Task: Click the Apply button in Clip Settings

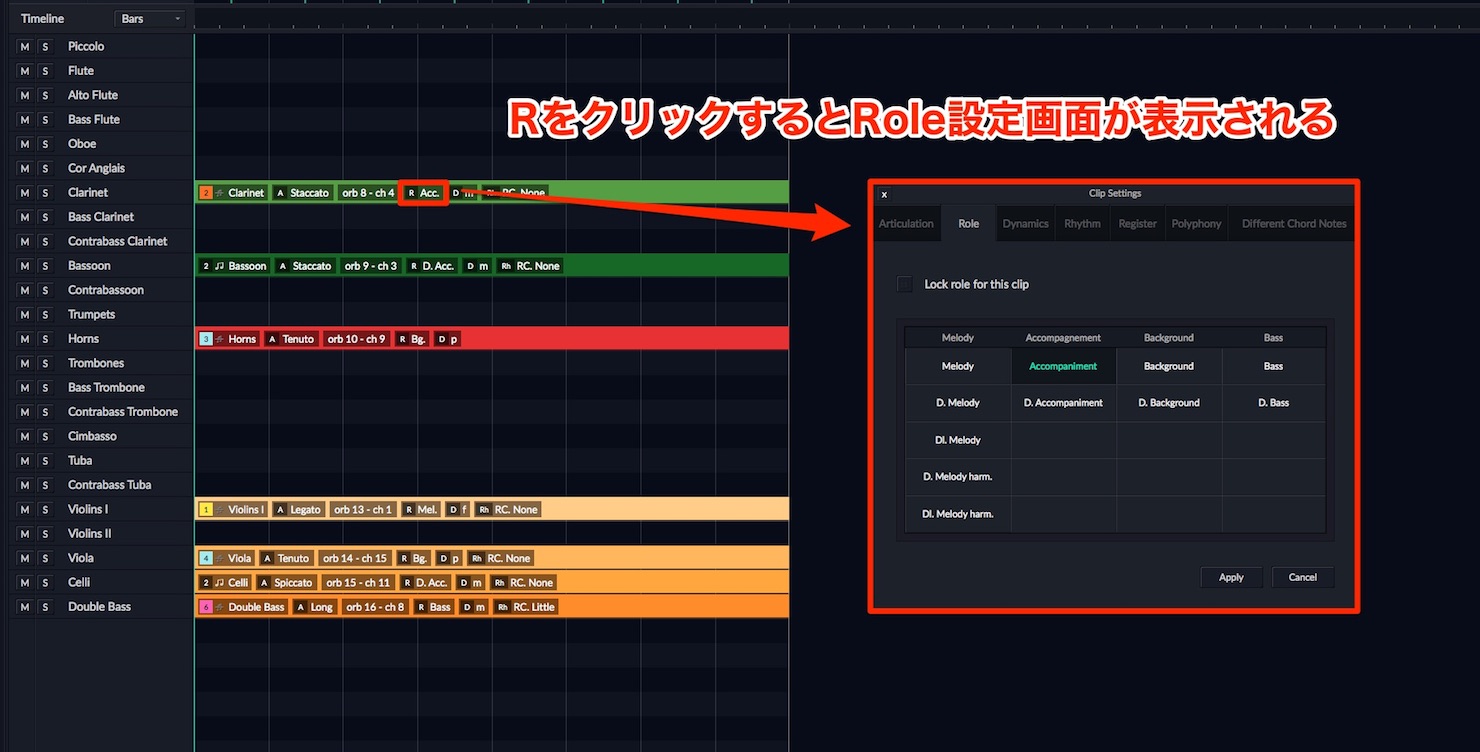Action: pyautogui.click(x=1231, y=577)
